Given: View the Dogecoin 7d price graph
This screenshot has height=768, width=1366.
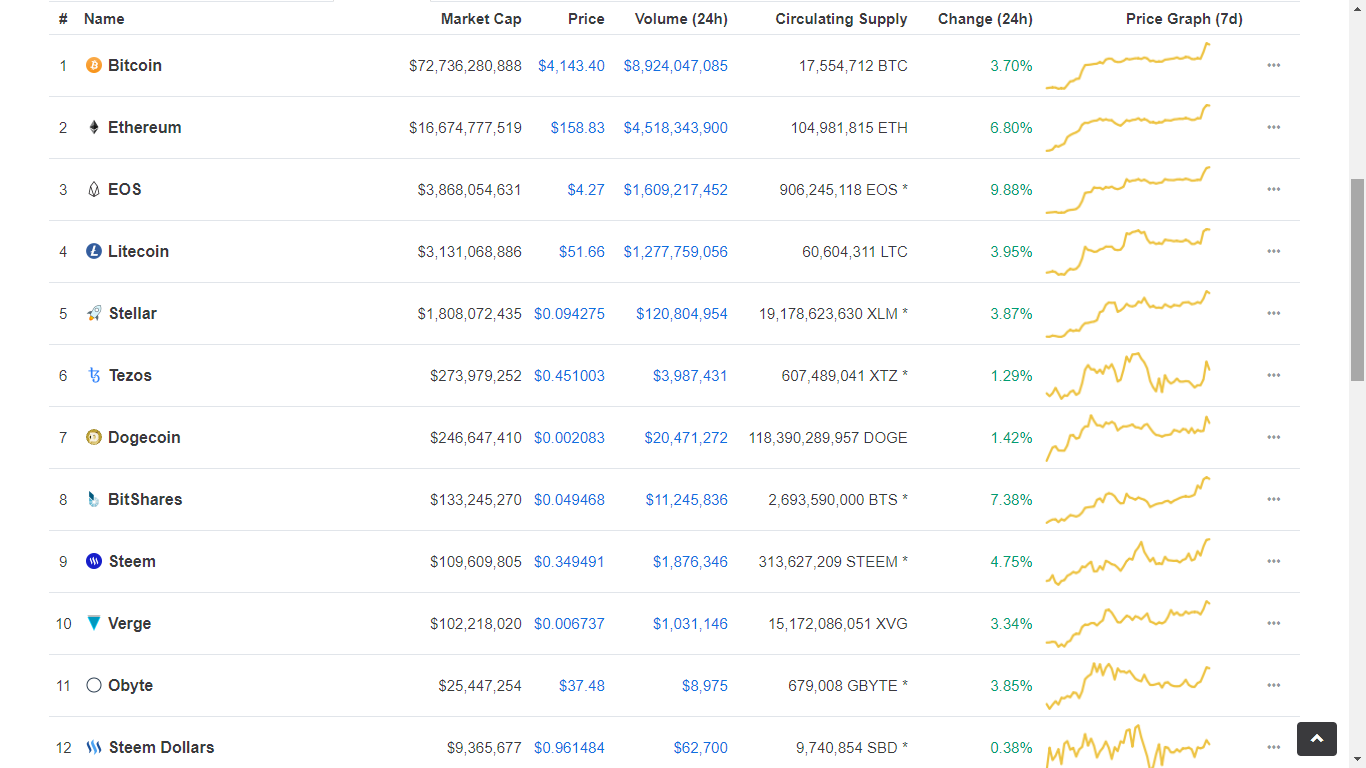Looking at the screenshot, I should pos(1129,437).
